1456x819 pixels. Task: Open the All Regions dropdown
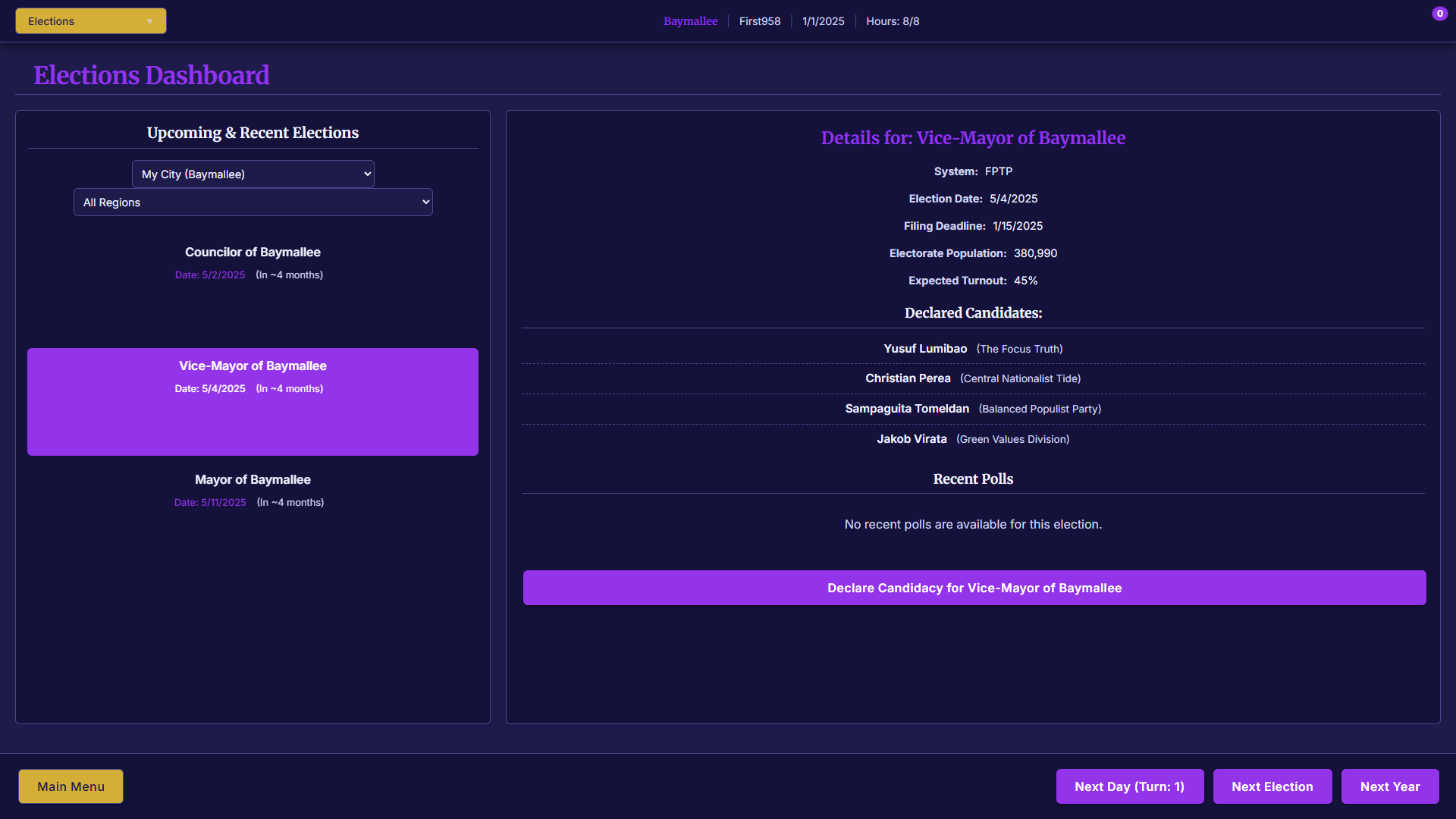(253, 202)
